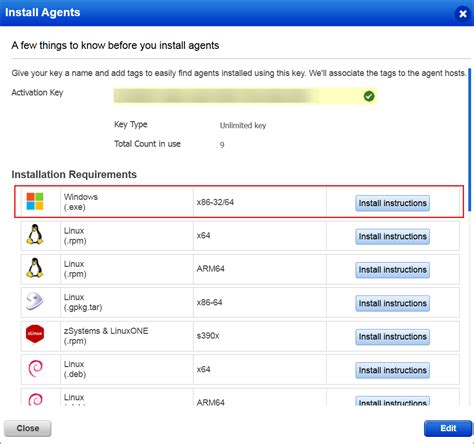Viewport: 474px width, 444px height.
Task: Click the 's390x' architecture cell
Action: tap(260, 336)
